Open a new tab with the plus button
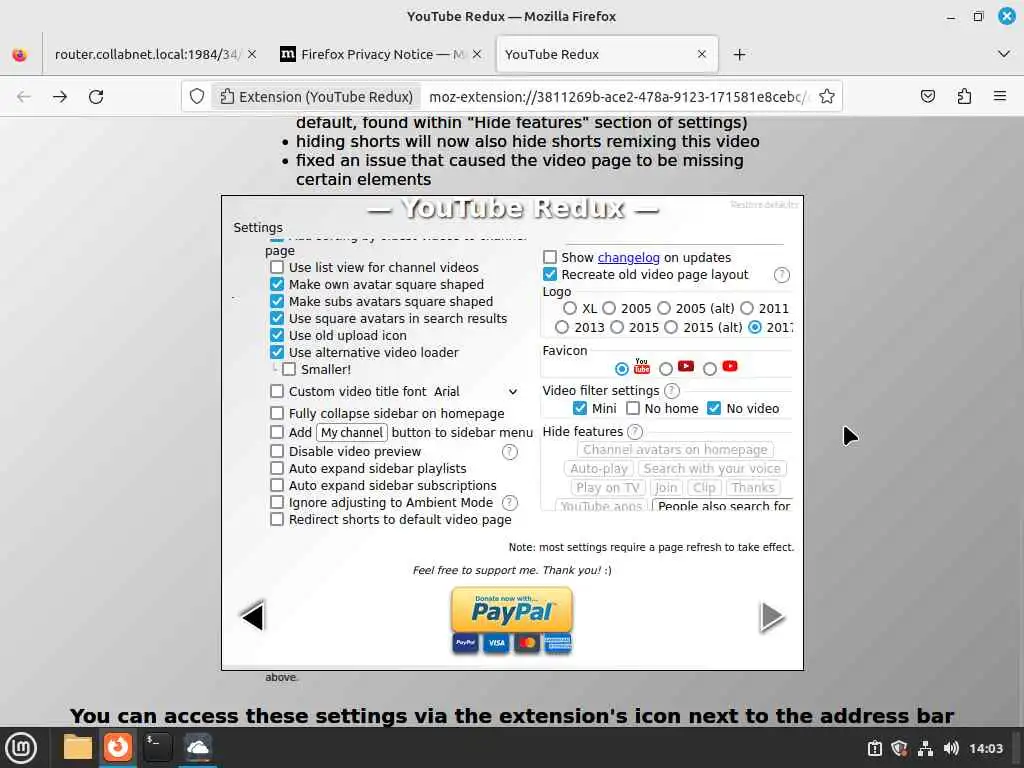The width and height of the screenshot is (1024, 768). point(739,54)
